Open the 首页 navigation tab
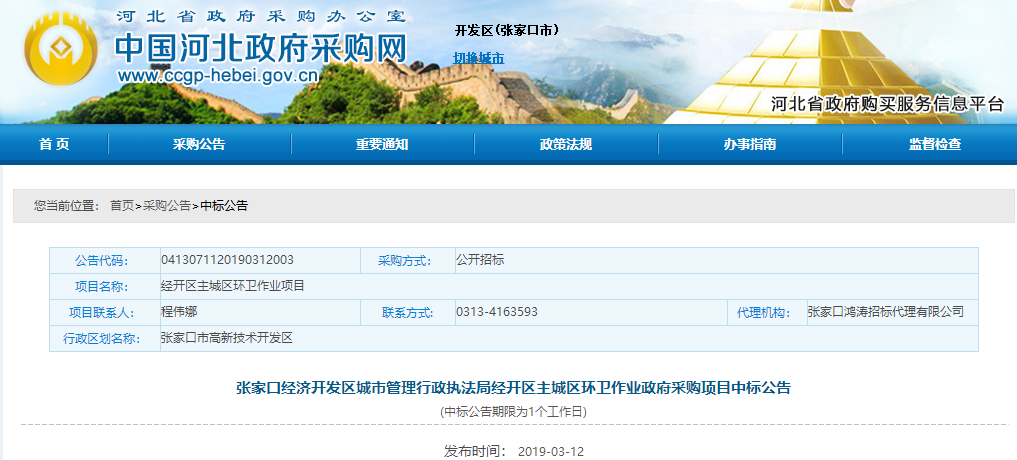Screen dimensions: 1017x460 [x=54, y=144]
